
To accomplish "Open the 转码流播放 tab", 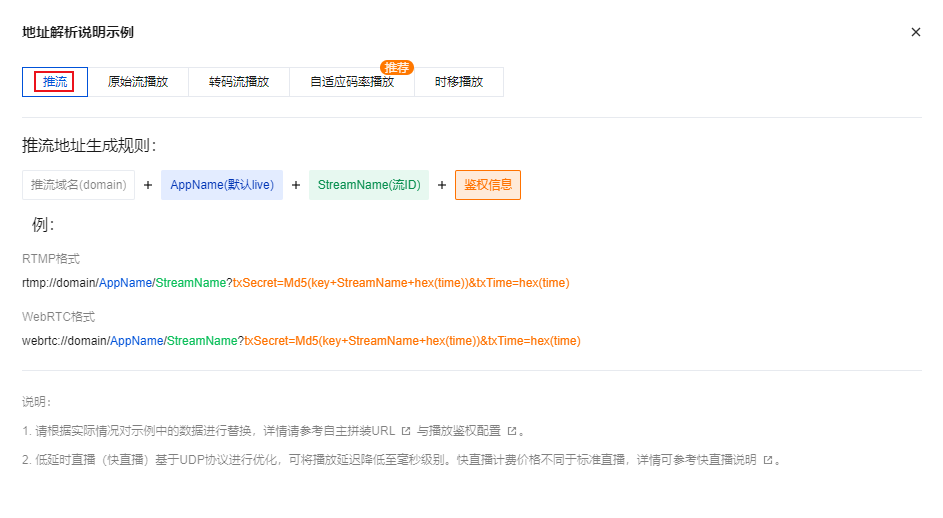I will tap(239, 82).
